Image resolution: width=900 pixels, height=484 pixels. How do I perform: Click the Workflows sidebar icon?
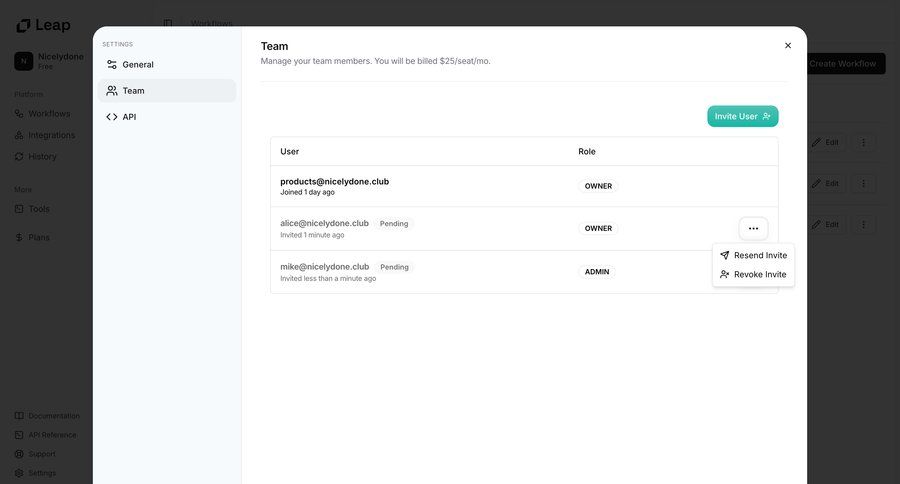point(19,114)
